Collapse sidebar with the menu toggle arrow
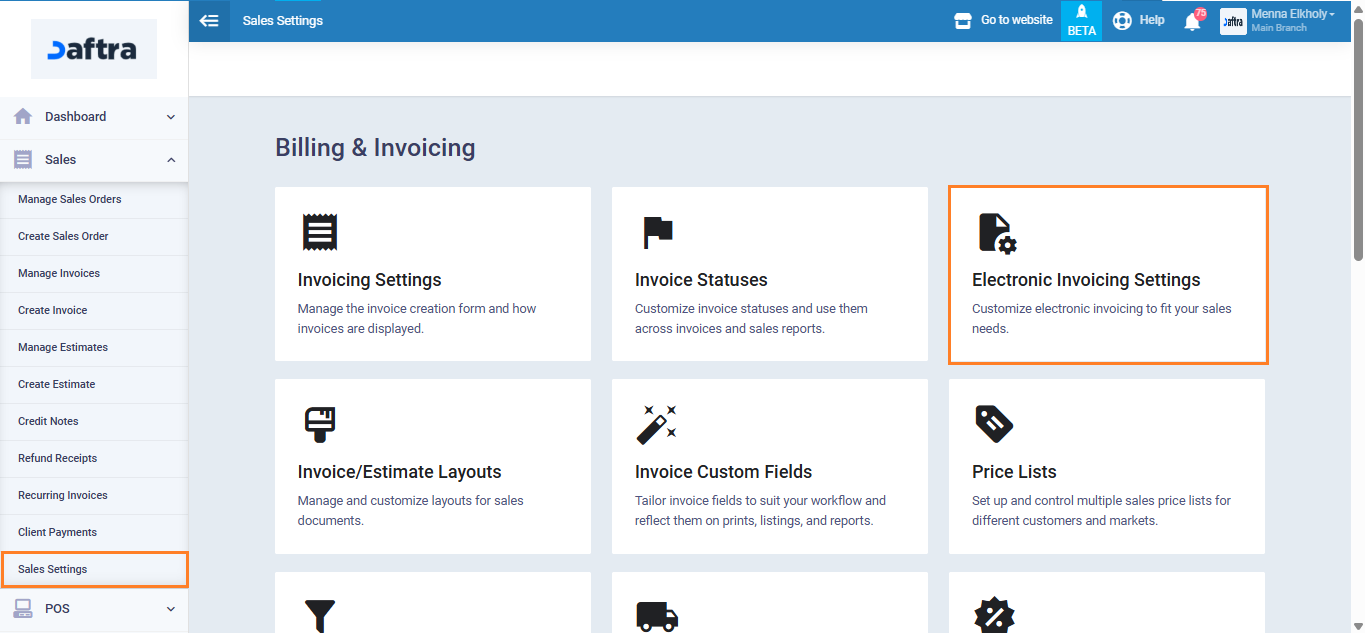Viewport: 1365px width, 633px height. 209,20
